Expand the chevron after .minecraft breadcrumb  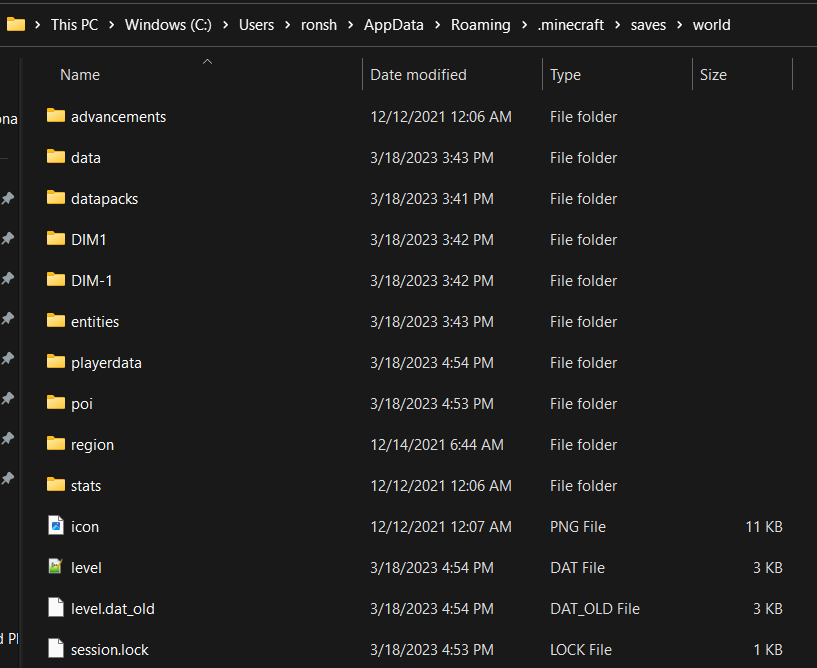coord(617,25)
